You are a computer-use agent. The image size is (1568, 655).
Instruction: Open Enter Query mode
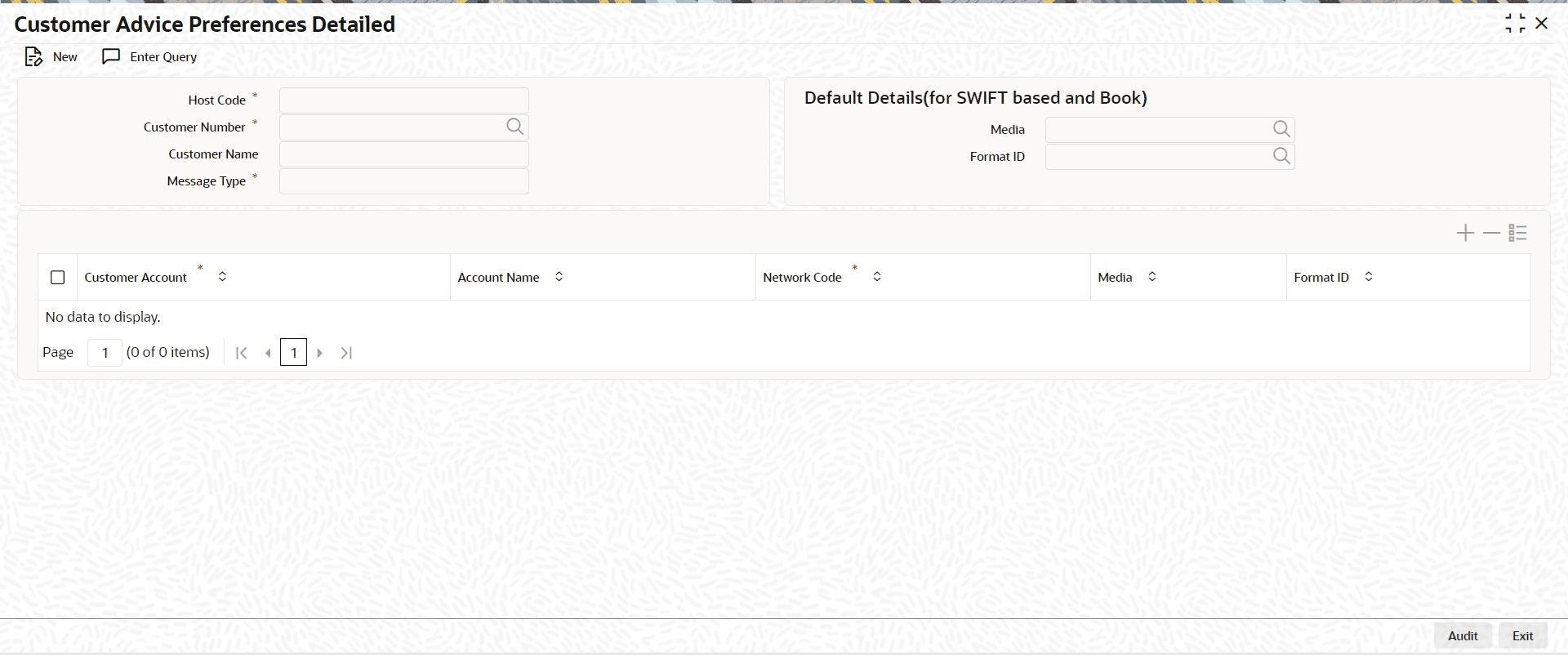[x=149, y=57]
